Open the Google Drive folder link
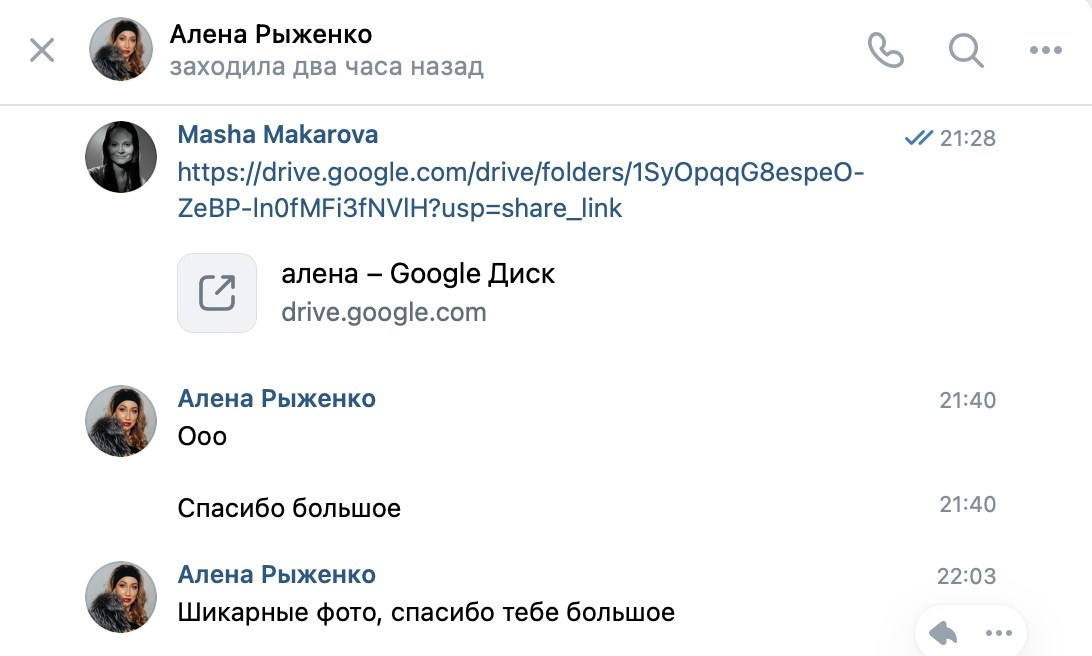This screenshot has width=1092, height=656. [x=520, y=190]
